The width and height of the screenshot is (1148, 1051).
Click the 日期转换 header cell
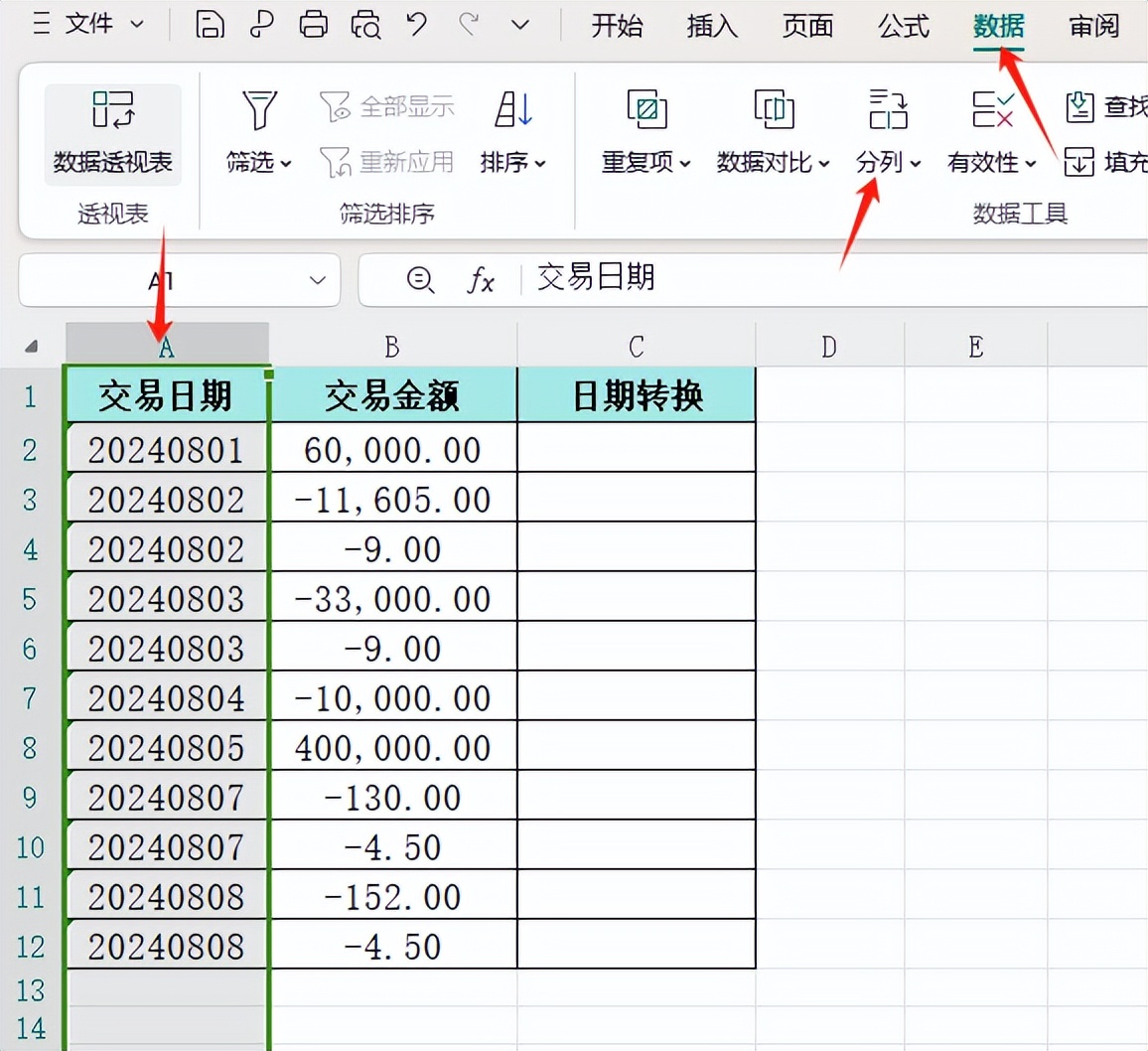(x=637, y=395)
